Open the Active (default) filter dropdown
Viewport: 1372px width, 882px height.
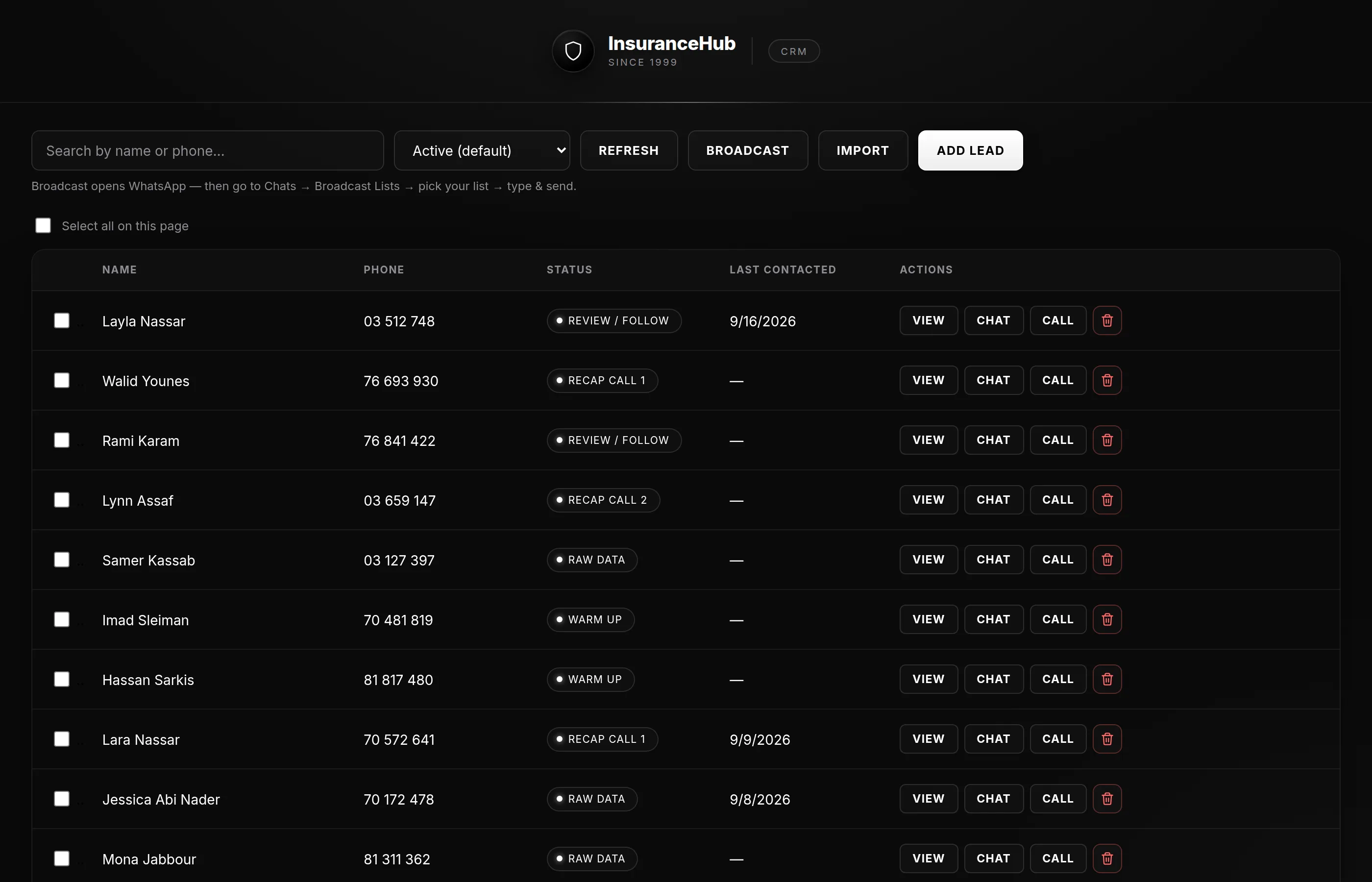482,150
